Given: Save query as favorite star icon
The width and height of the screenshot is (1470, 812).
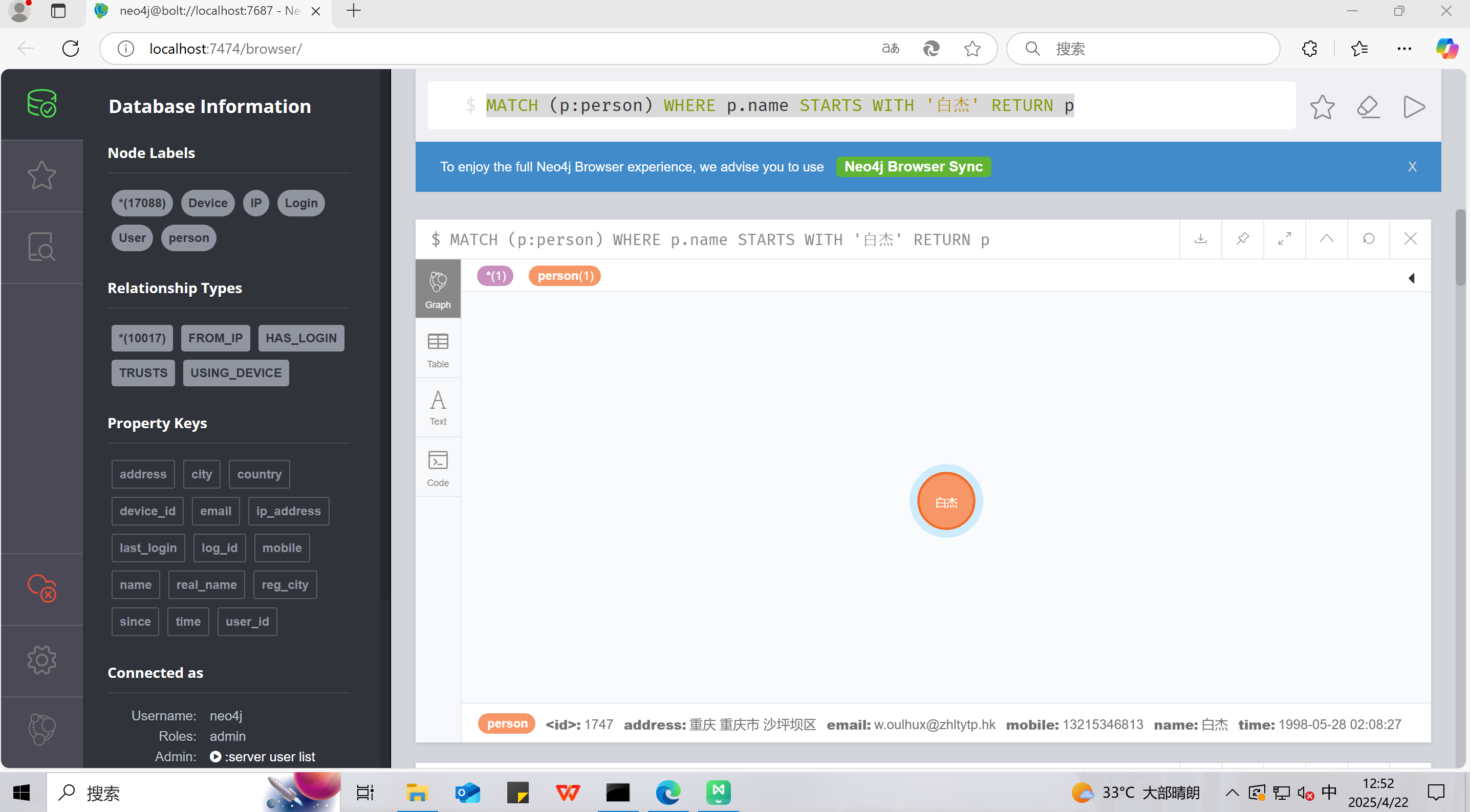Looking at the screenshot, I should (1322, 107).
